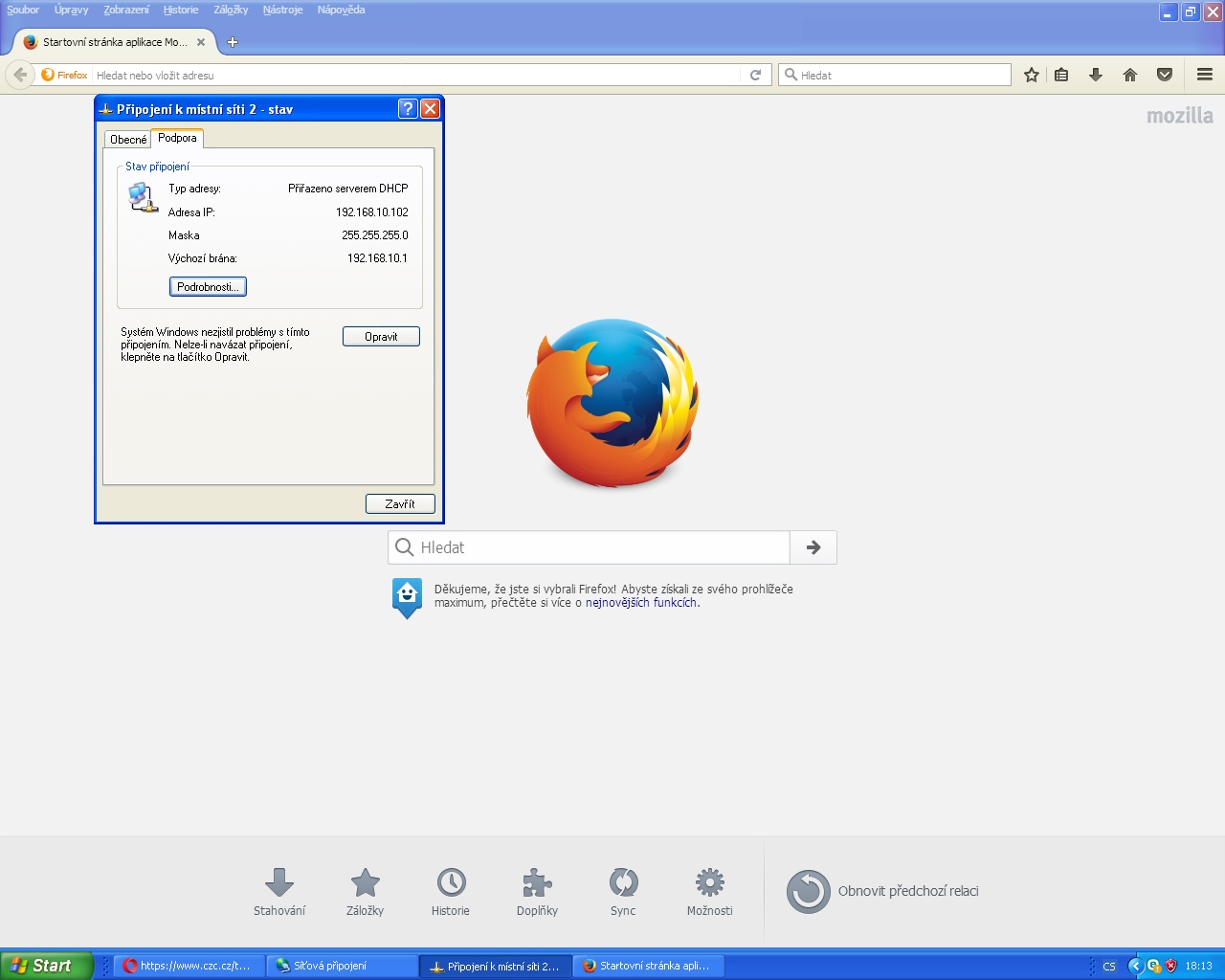
Task: Click the Podrobnosti... button
Action: [208, 287]
